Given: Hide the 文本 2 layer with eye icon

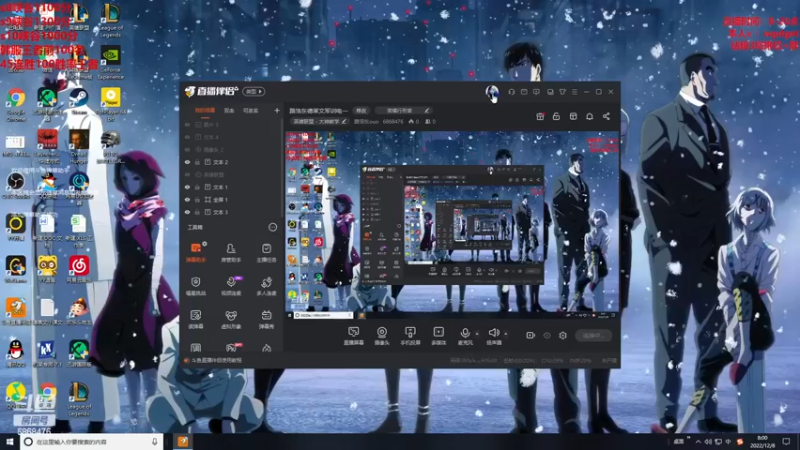Looking at the screenshot, I should point(187,162).
